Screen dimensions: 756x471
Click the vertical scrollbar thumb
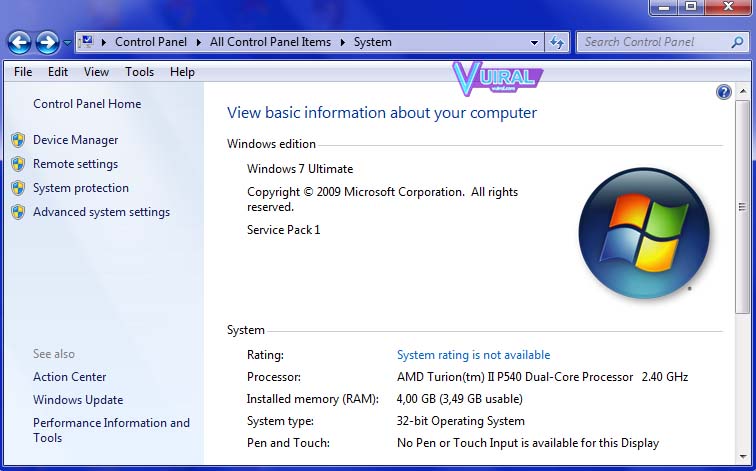click(743, 207)
